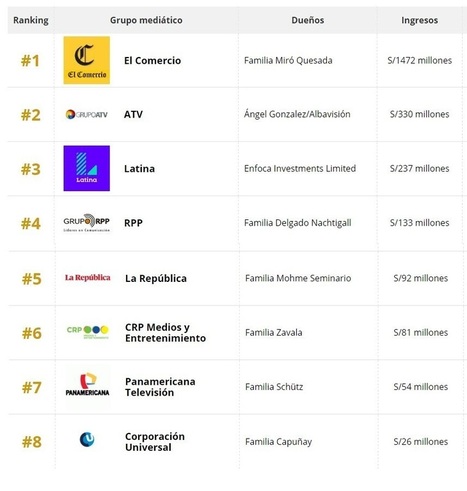Click Enfoca Investments Limited owner text

pos(300,168)
